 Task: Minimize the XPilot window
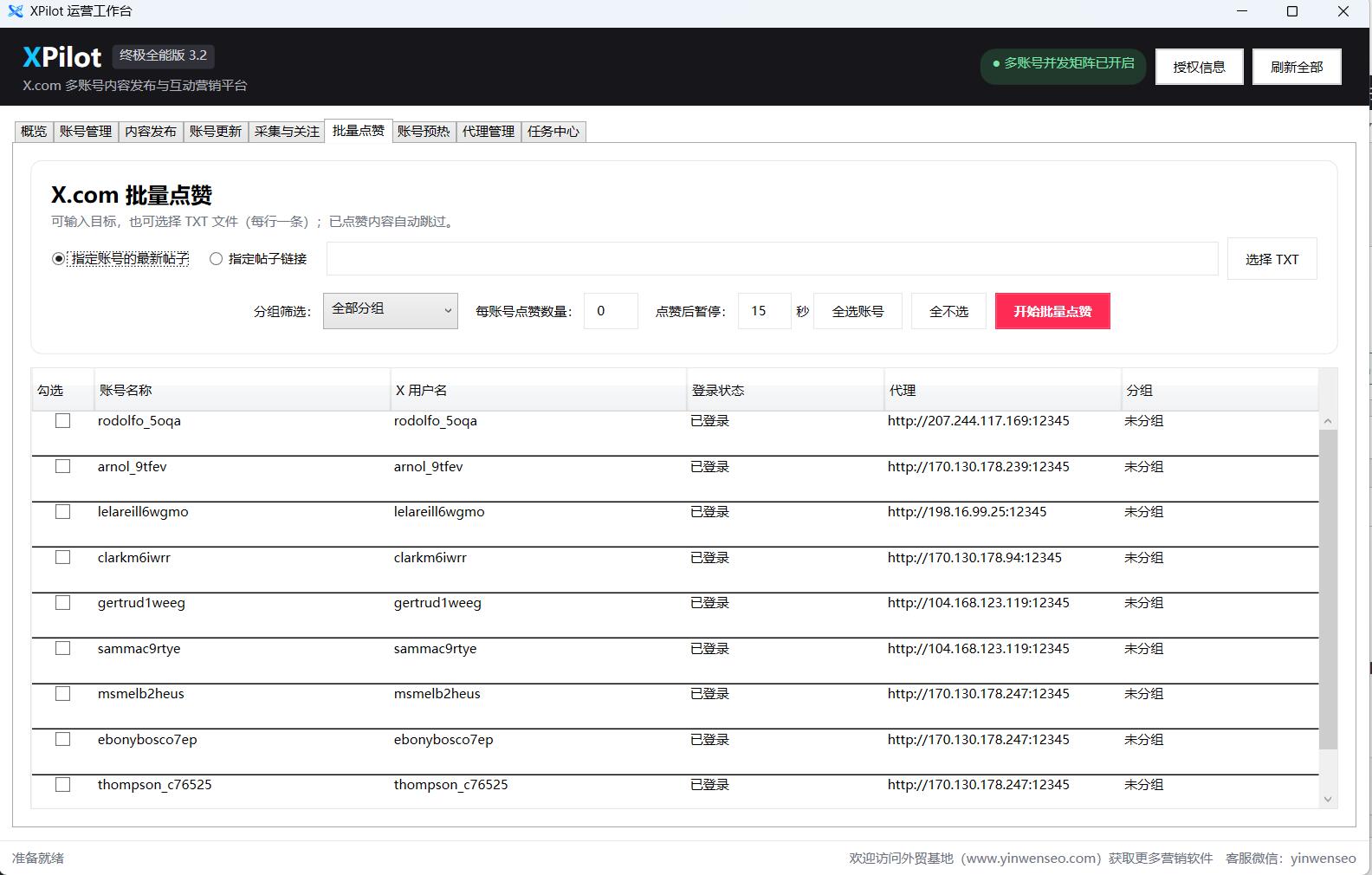coord(1242,11)
